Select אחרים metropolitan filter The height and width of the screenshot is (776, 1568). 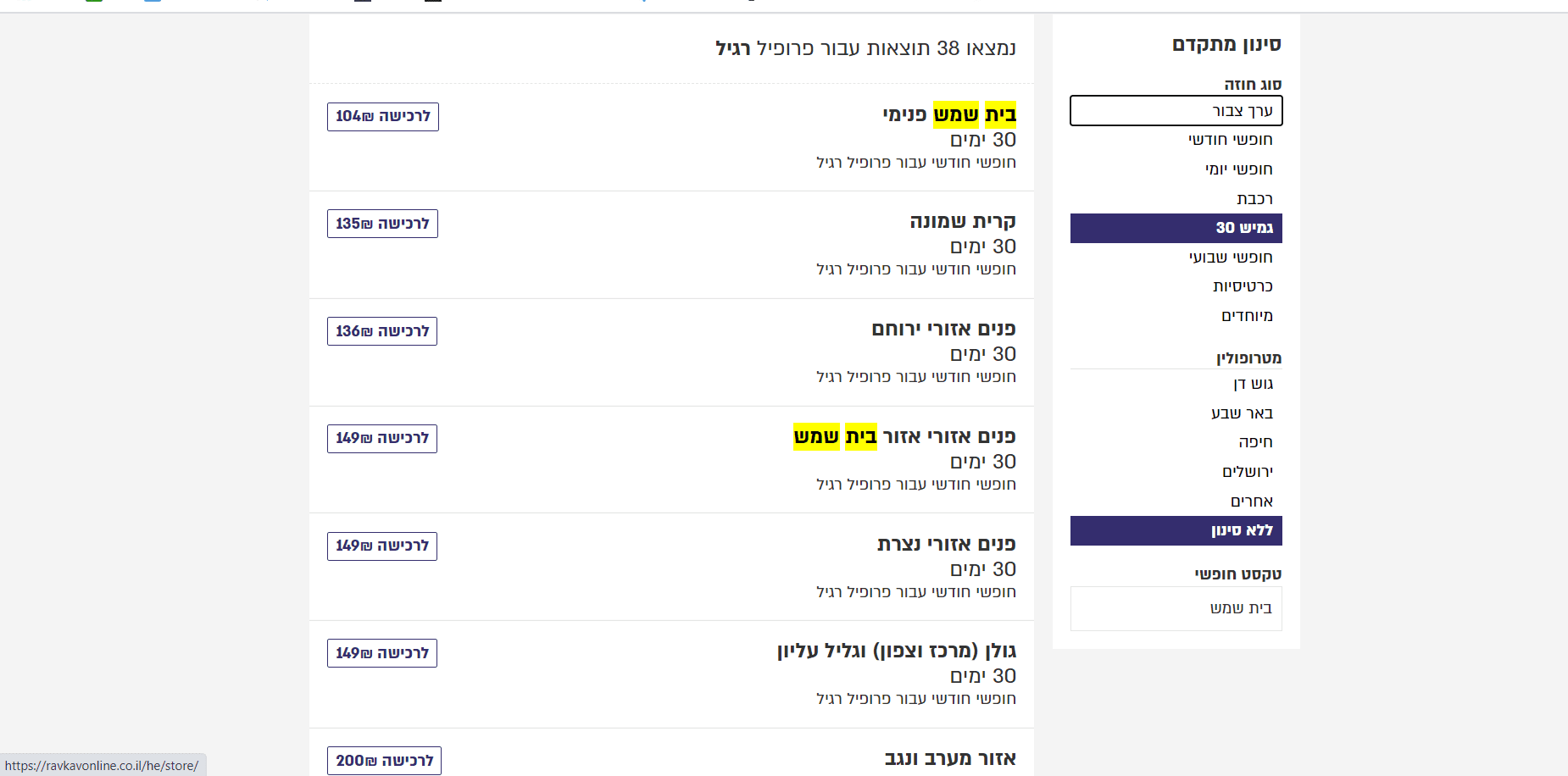[1251, 502]
